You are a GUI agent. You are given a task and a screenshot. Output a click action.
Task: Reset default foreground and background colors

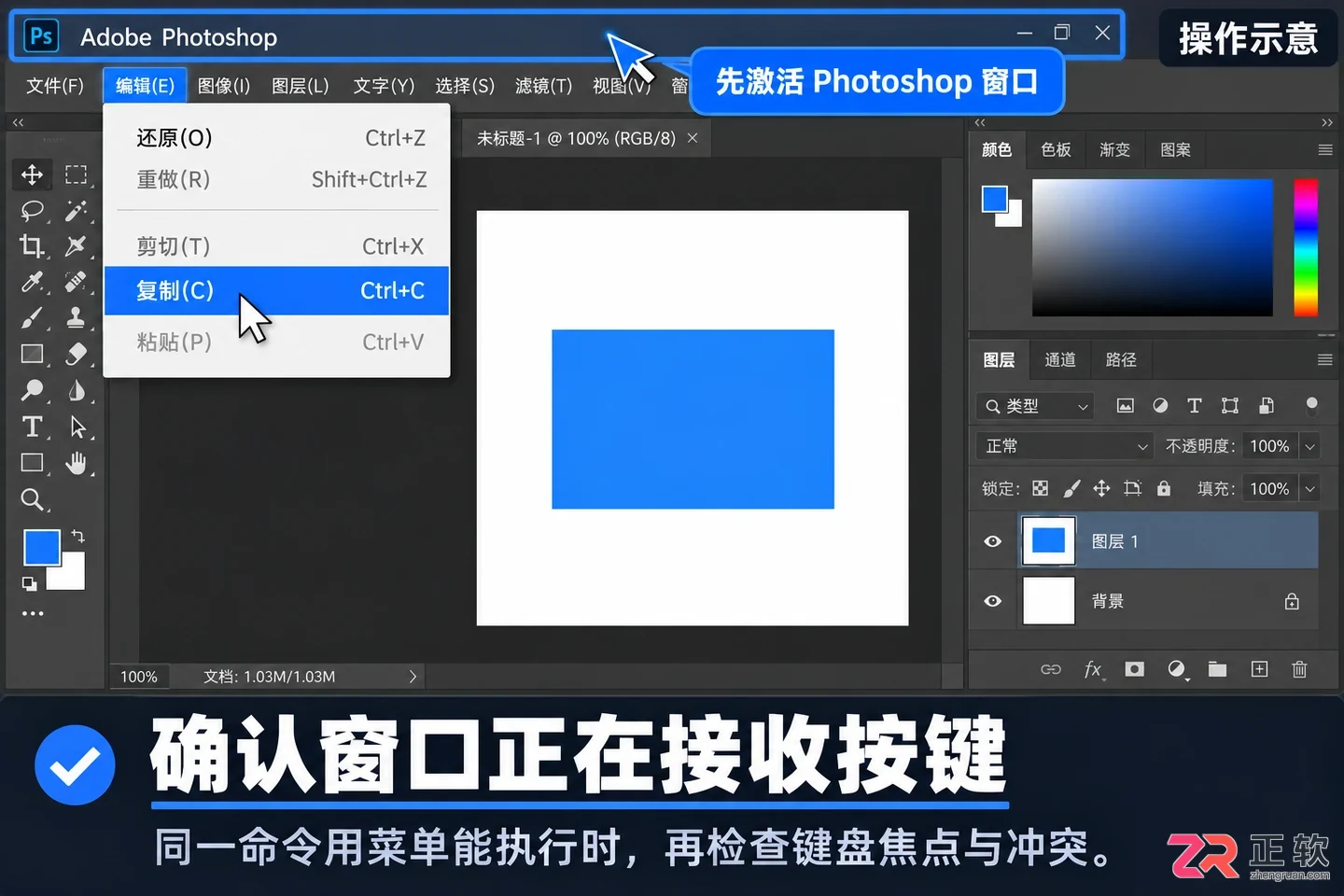coord(30,583)
